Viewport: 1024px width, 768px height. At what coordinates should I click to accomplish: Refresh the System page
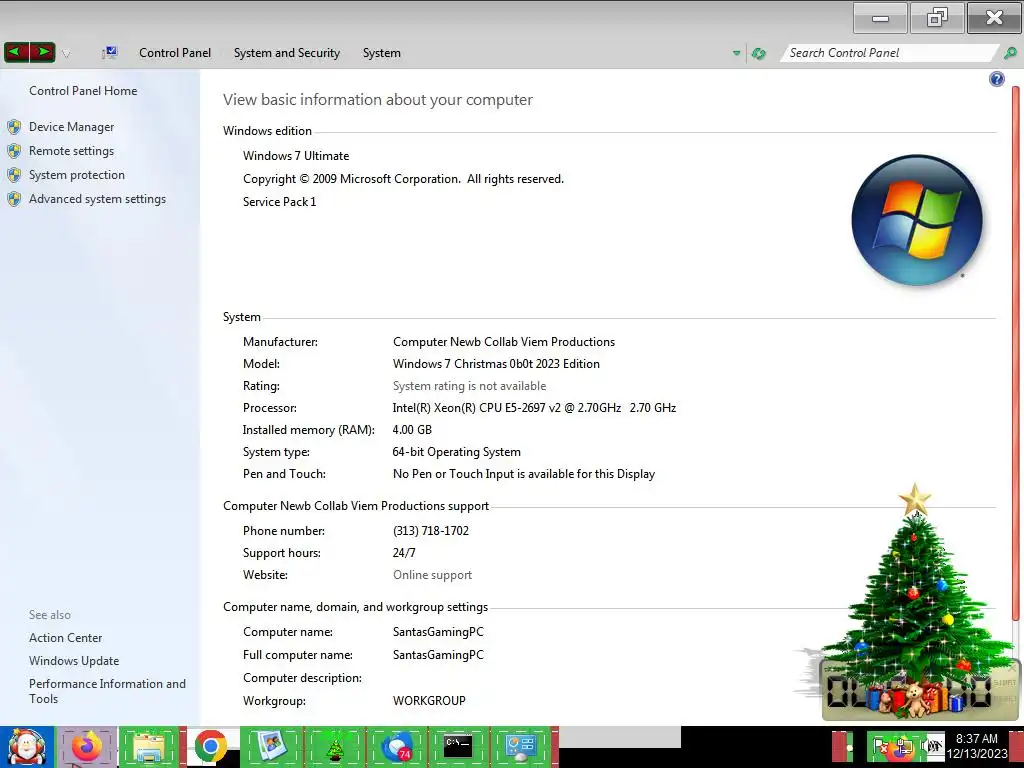point(758,54)
